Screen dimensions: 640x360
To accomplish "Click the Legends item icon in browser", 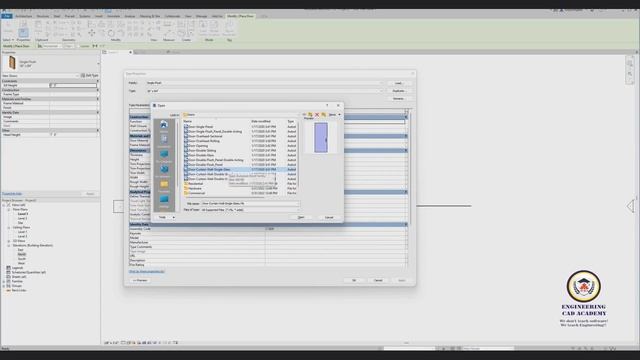I will click(x=9, y=268).
